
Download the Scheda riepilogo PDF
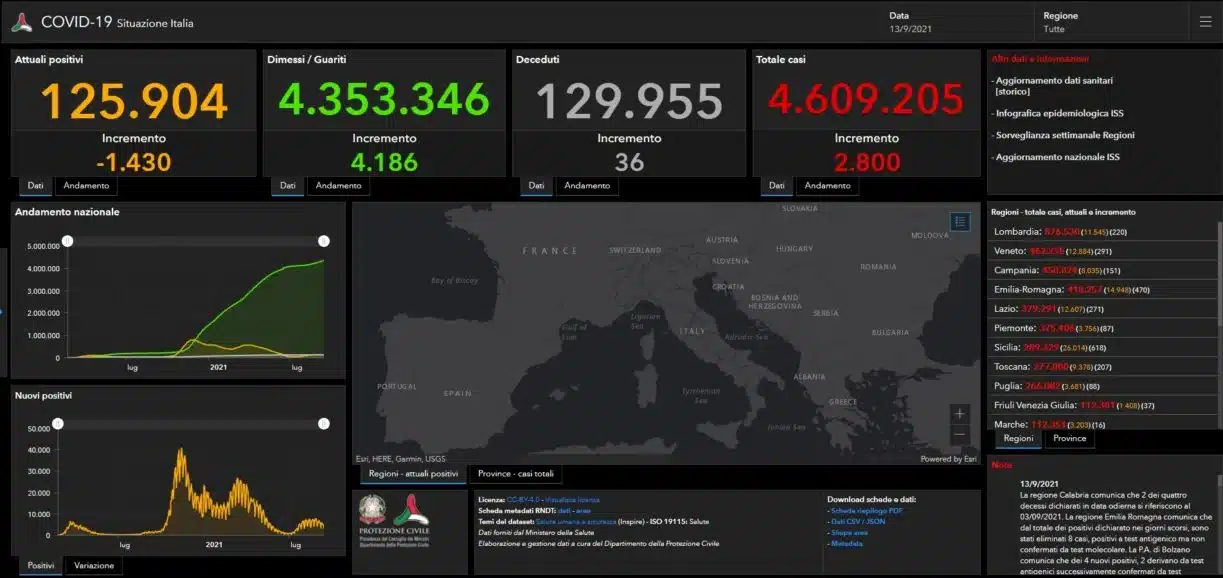point(866,510)
